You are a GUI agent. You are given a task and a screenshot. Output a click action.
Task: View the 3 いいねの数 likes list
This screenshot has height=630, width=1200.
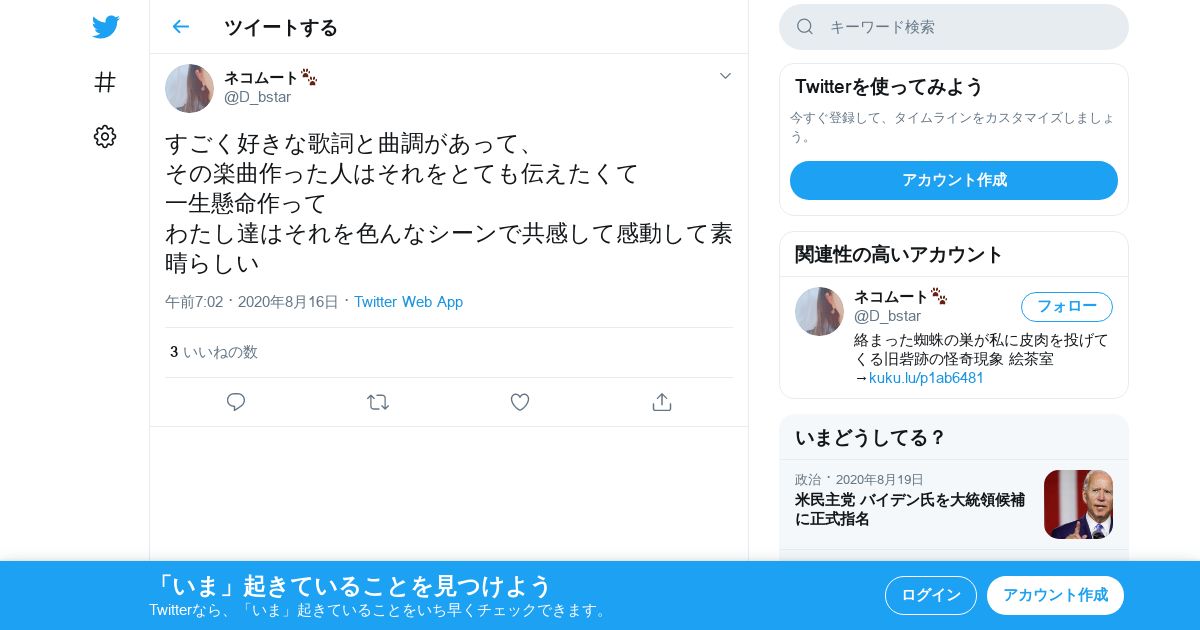pos(214,352)
